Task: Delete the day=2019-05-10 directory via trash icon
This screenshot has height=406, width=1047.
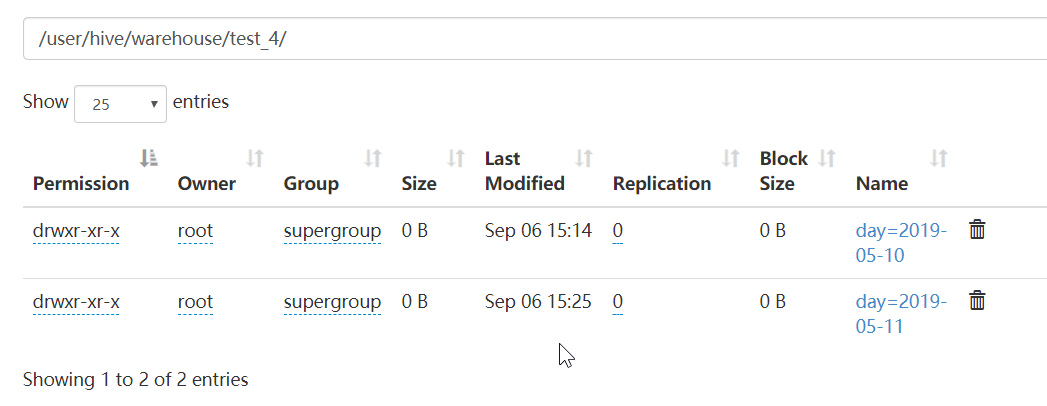Action: click(977, 230)
